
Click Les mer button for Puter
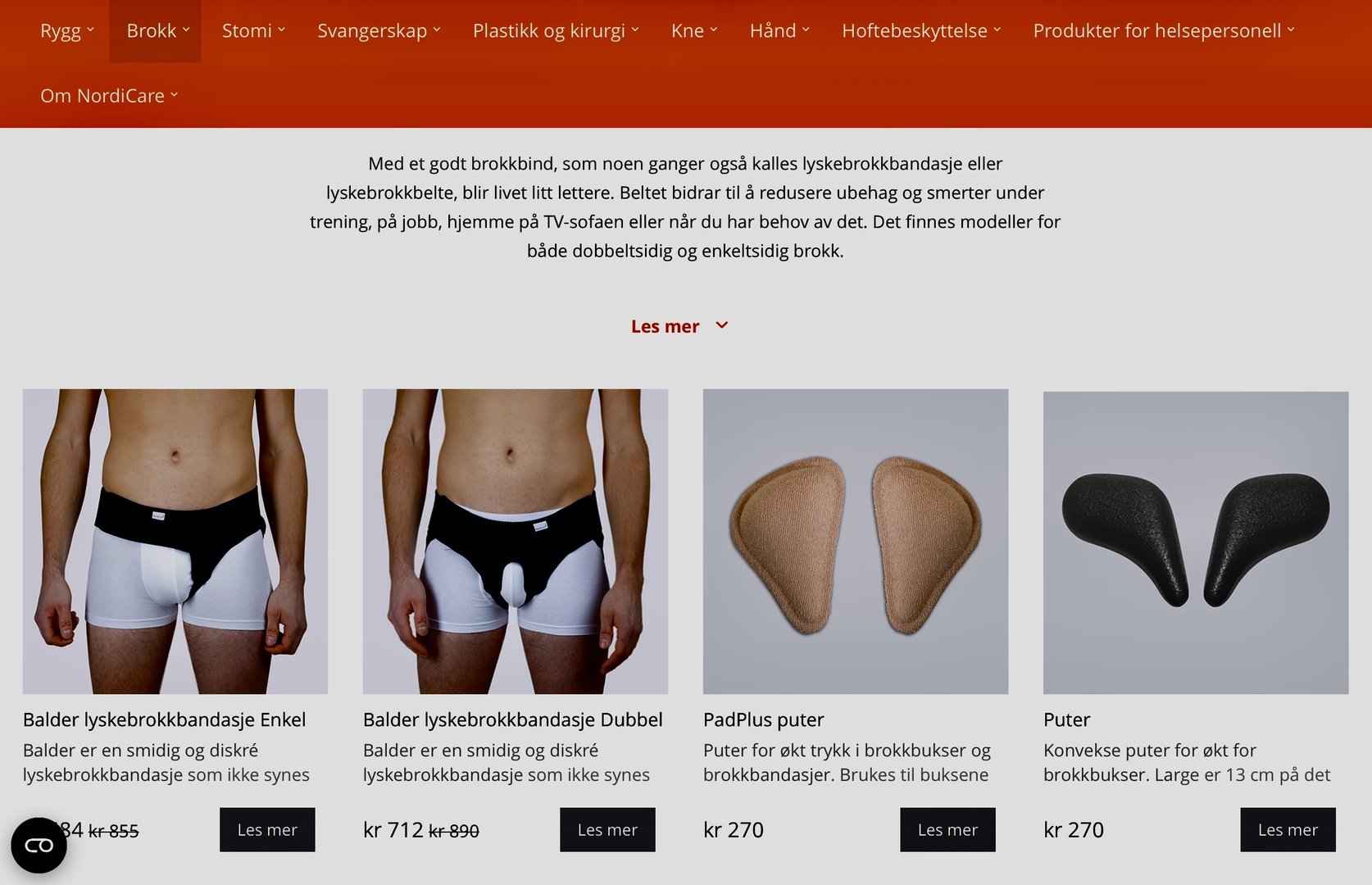1288,829
